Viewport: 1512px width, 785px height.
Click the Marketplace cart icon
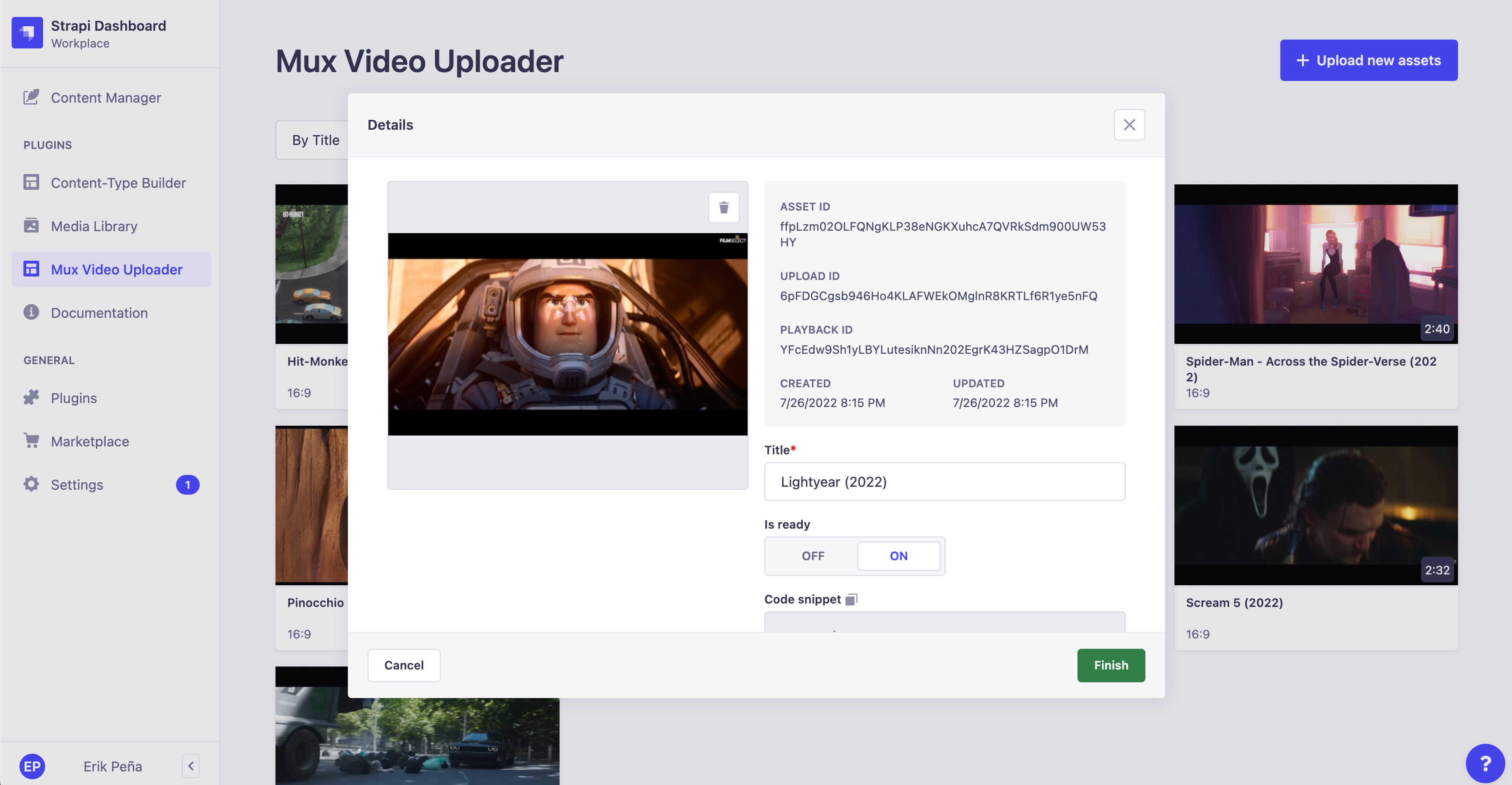31,440
